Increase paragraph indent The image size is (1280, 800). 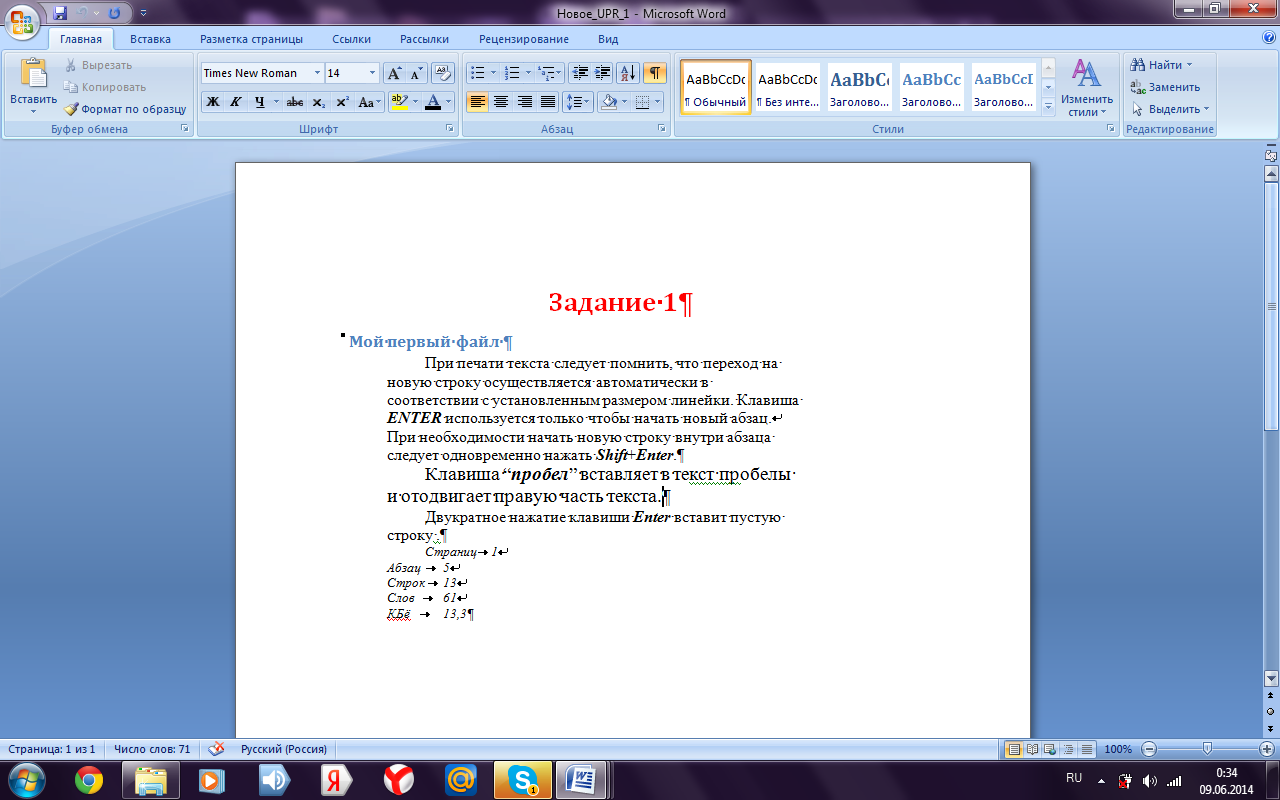(x=603, y=73)
